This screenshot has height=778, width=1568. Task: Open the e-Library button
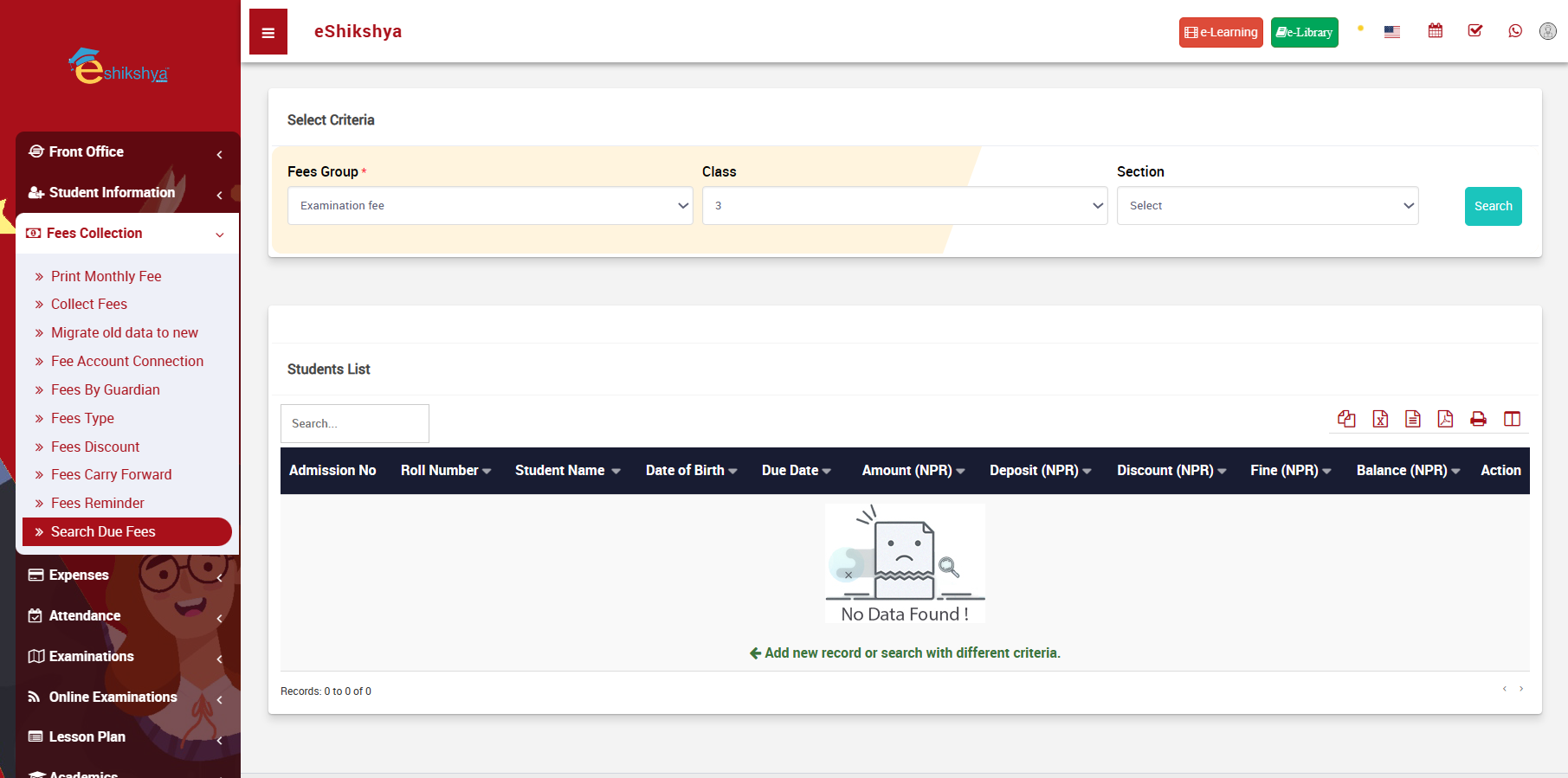point(1304,32)
